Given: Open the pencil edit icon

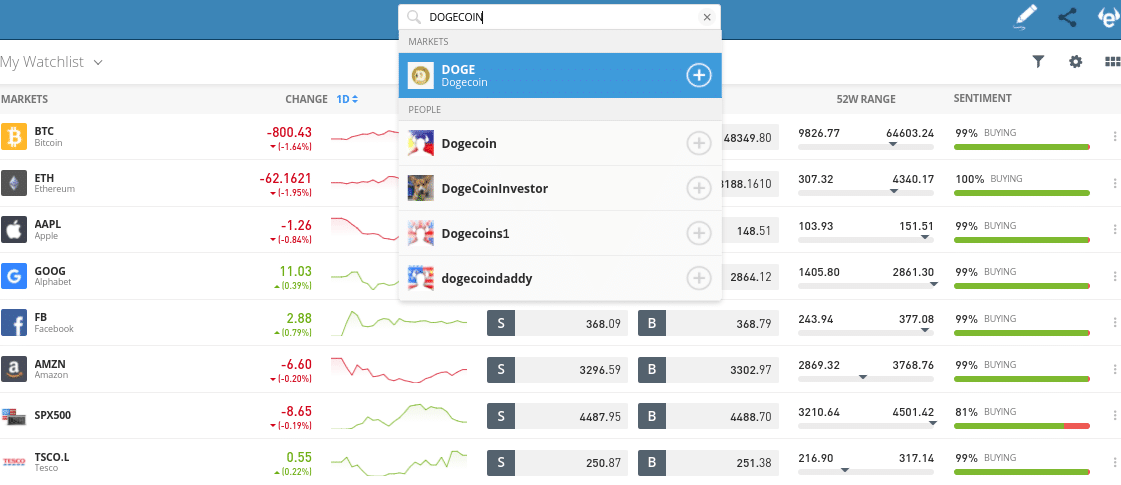Looking at the screenshot, I should tap(1025, 17).
